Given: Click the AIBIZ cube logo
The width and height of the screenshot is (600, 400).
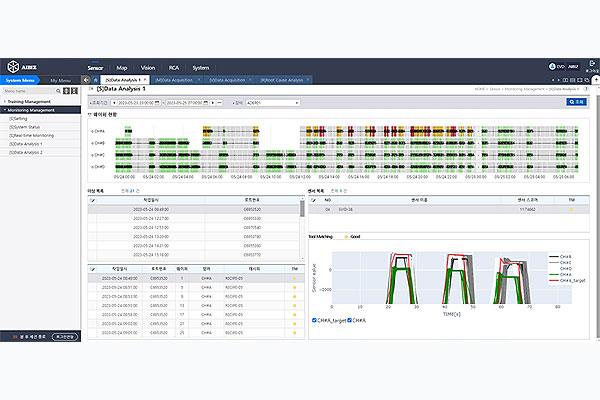Looking at the screenshot, I should (13, 67).
